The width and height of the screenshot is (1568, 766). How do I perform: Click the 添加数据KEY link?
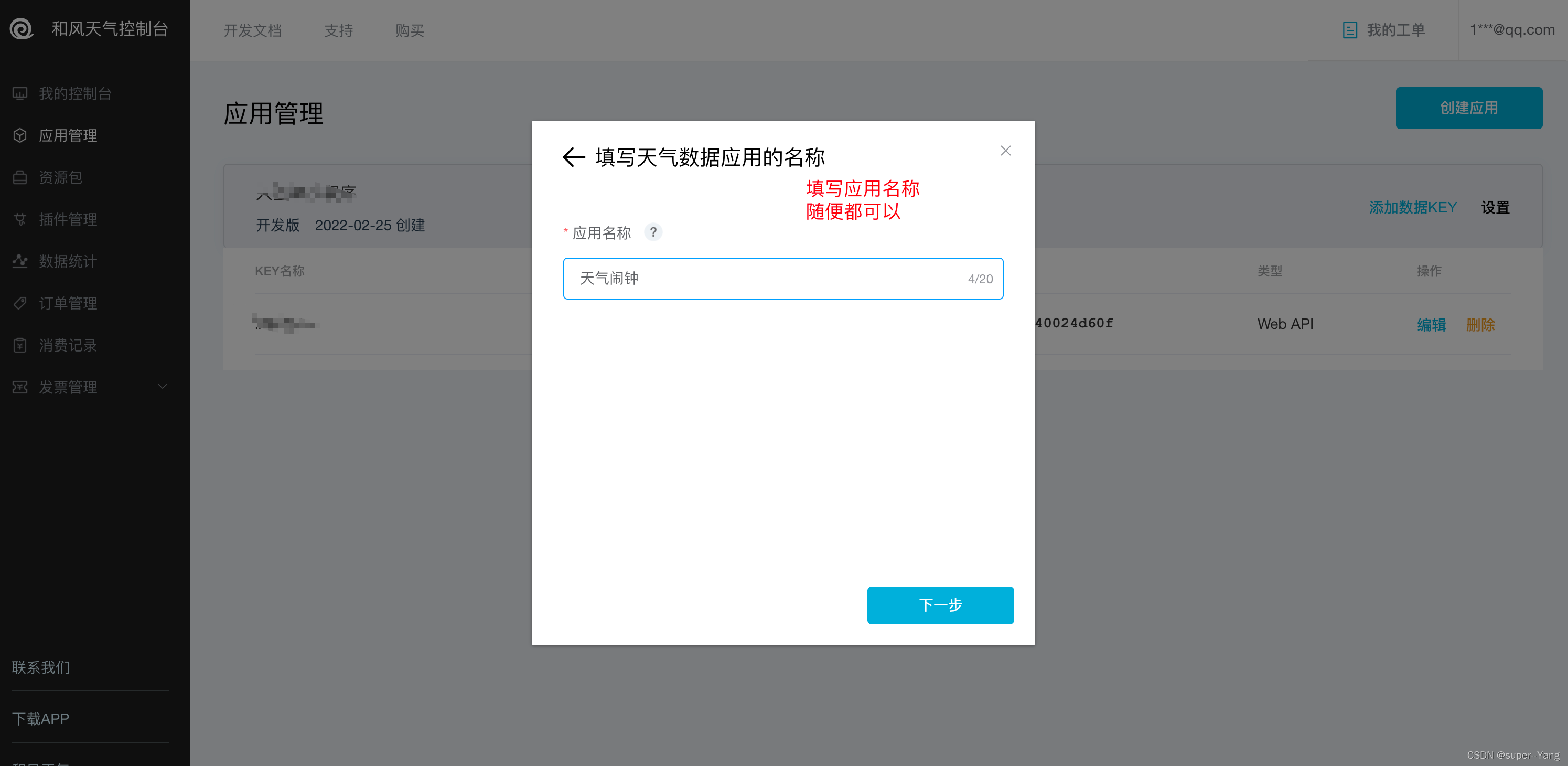click(1412, 208)
